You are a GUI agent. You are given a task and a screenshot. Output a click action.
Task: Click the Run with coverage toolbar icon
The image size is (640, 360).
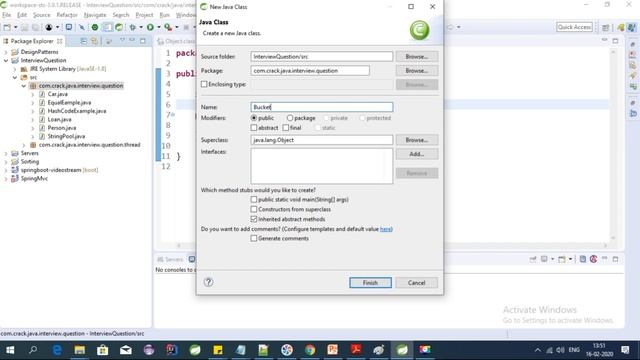pos(168,27)
